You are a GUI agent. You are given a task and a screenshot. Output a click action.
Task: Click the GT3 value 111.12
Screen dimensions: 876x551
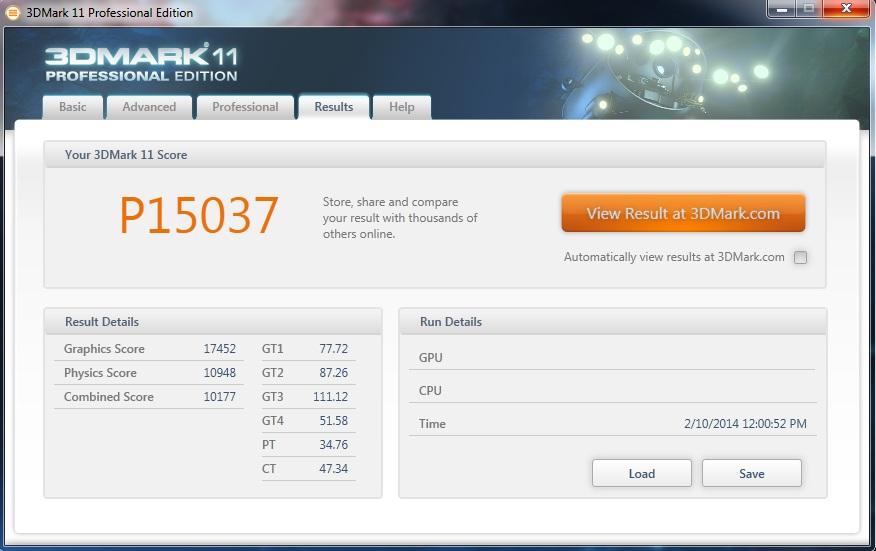pos(330,397)
